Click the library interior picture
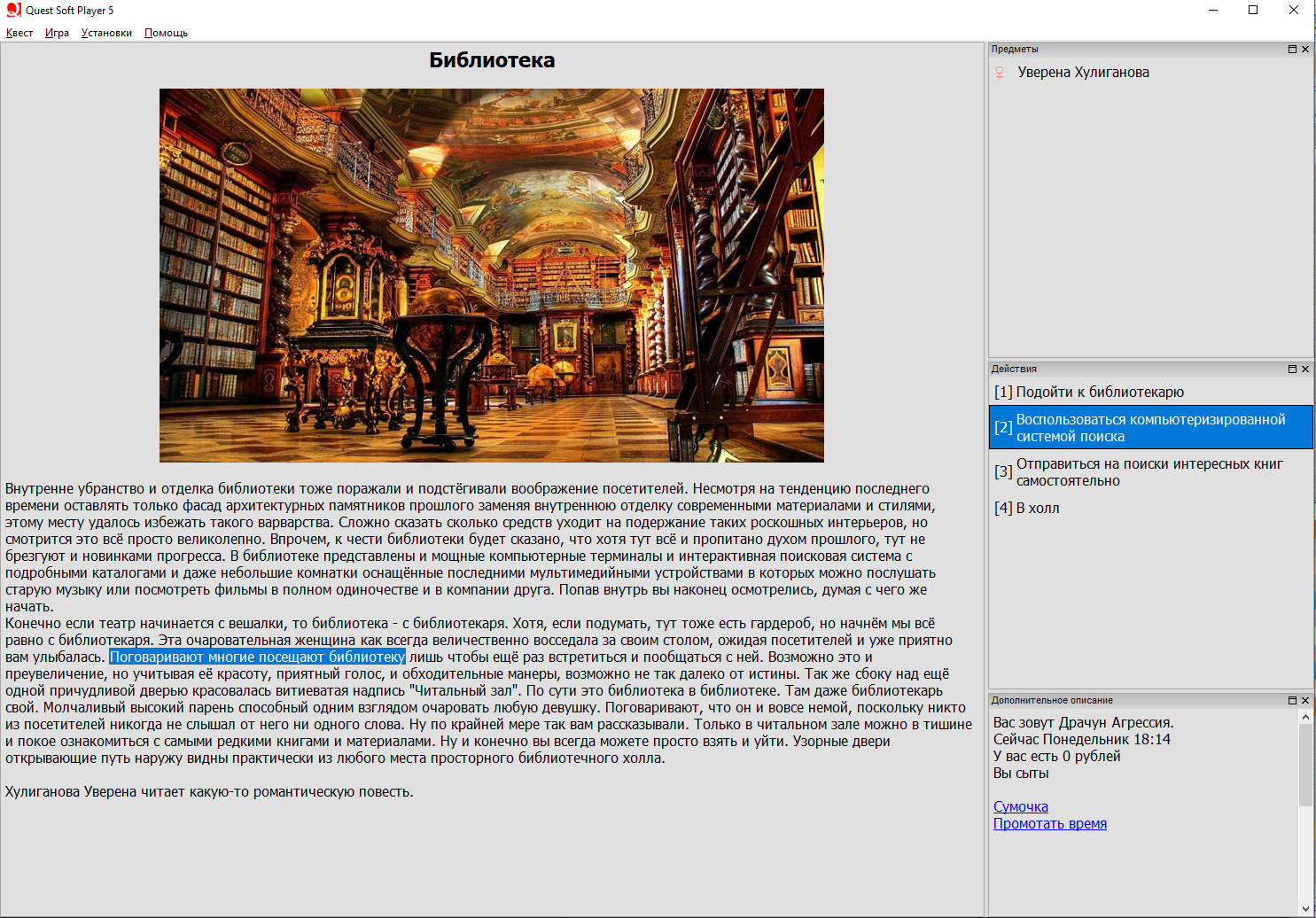 [492, 276]
